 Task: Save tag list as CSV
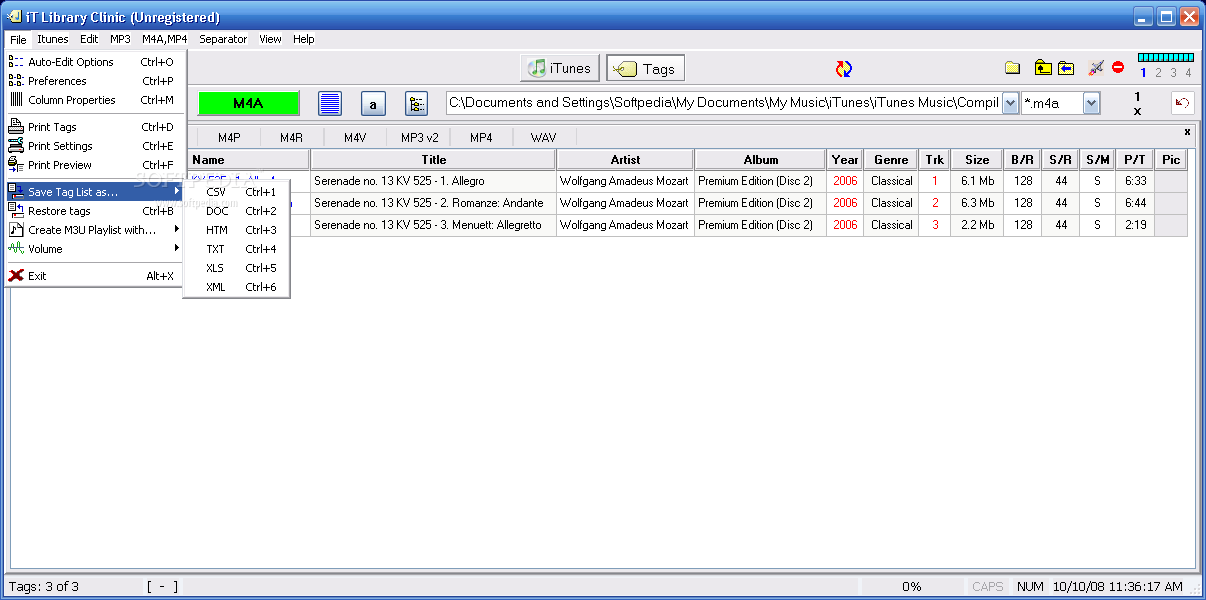point(237,192)
